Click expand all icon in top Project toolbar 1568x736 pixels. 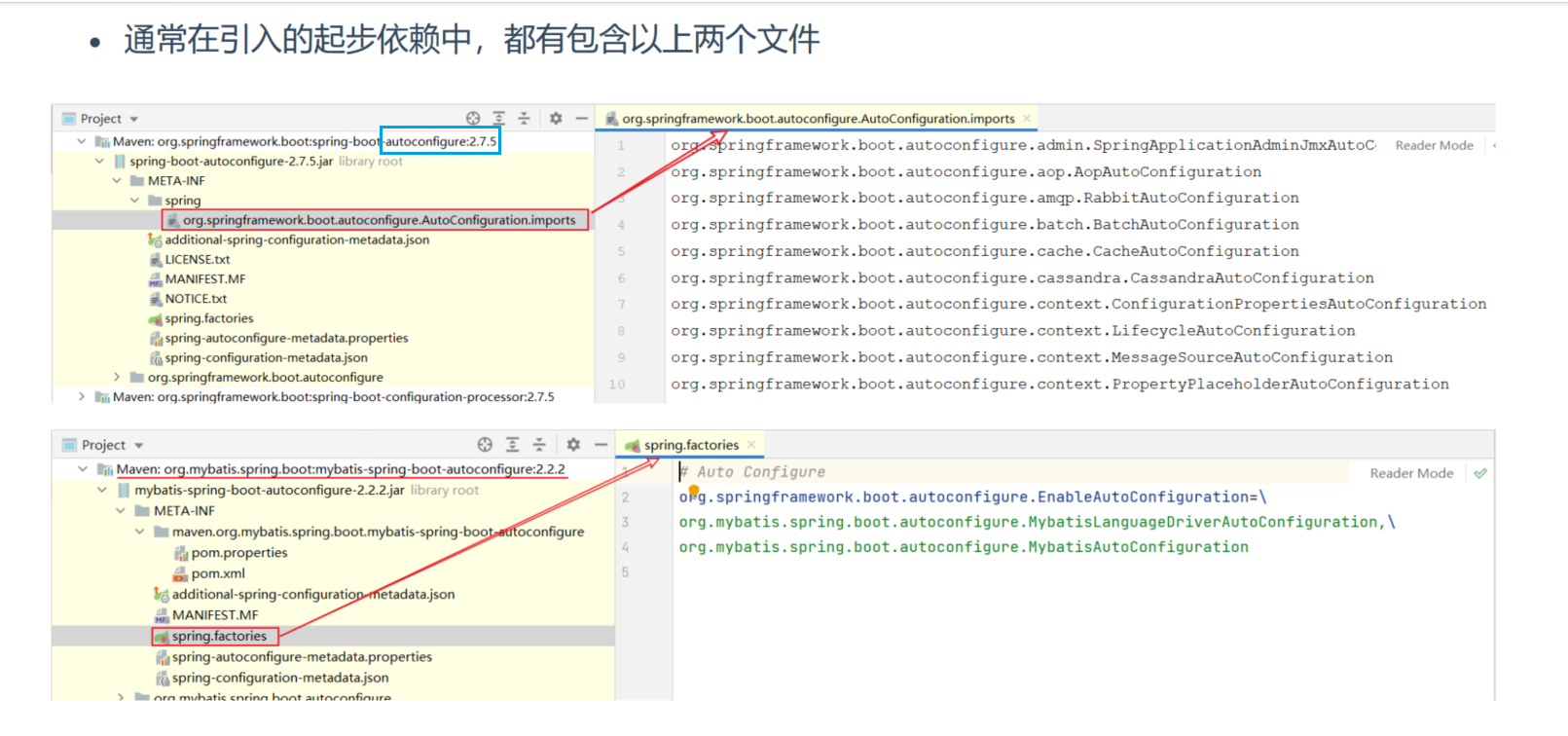click(x=498, y=119)
